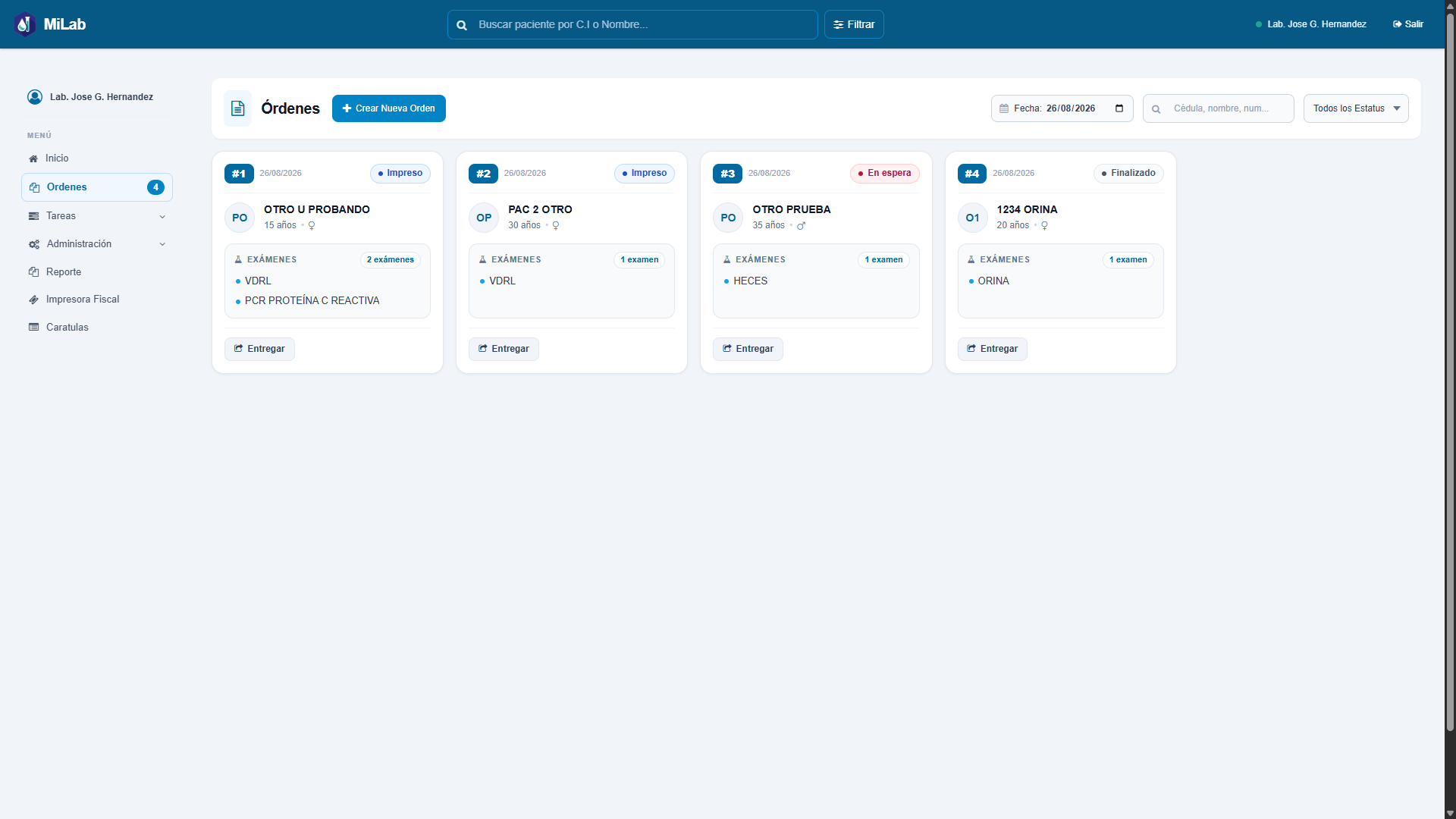Viewport: 1456px width, 819px height.
Task: Open the Todos los Estatus dropdown
Action: tap(1356, 108)
